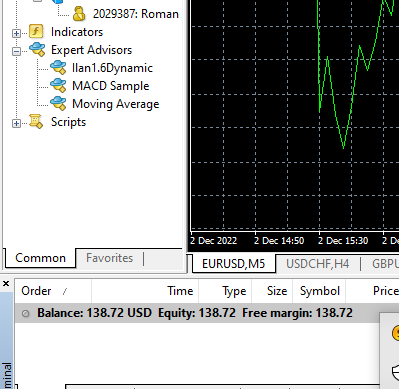This screenshot has width=399, height=389.
Task: Select the Ilan1.6Dynamic expert advisor icon
Action: (58, 68)
